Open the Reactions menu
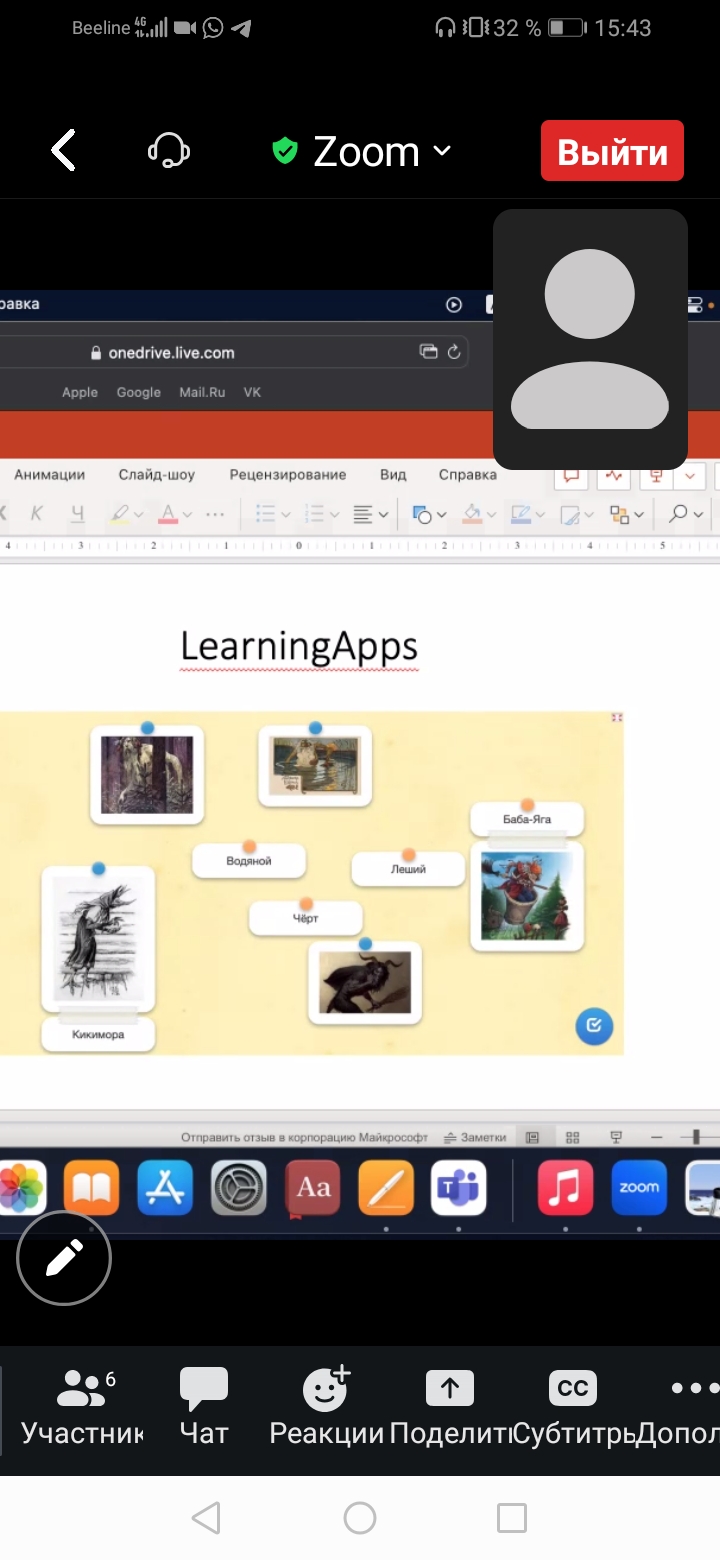This screenshot has height=1560, width=720. coord(326,1407)
